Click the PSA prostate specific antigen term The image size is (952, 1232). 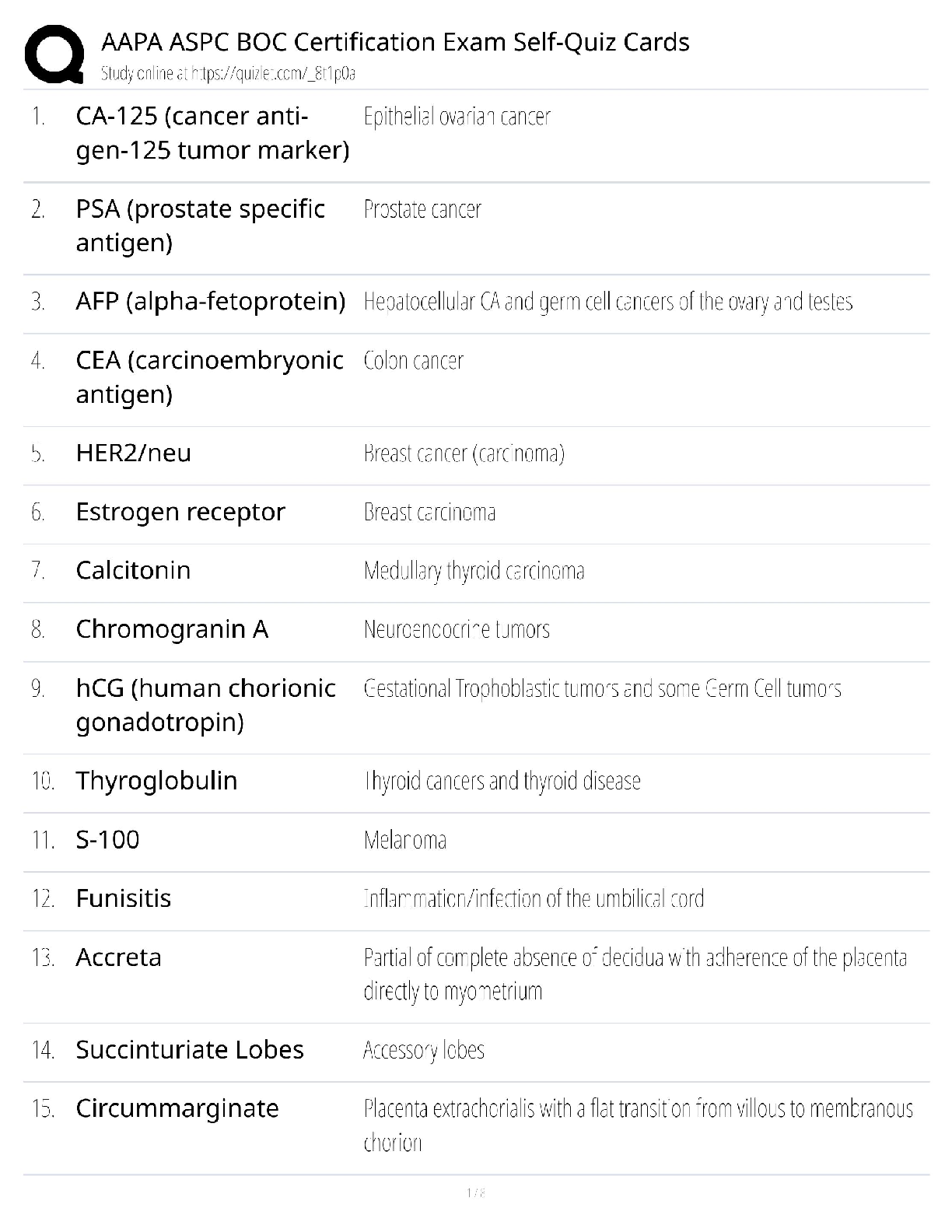(x=200, y=226)
